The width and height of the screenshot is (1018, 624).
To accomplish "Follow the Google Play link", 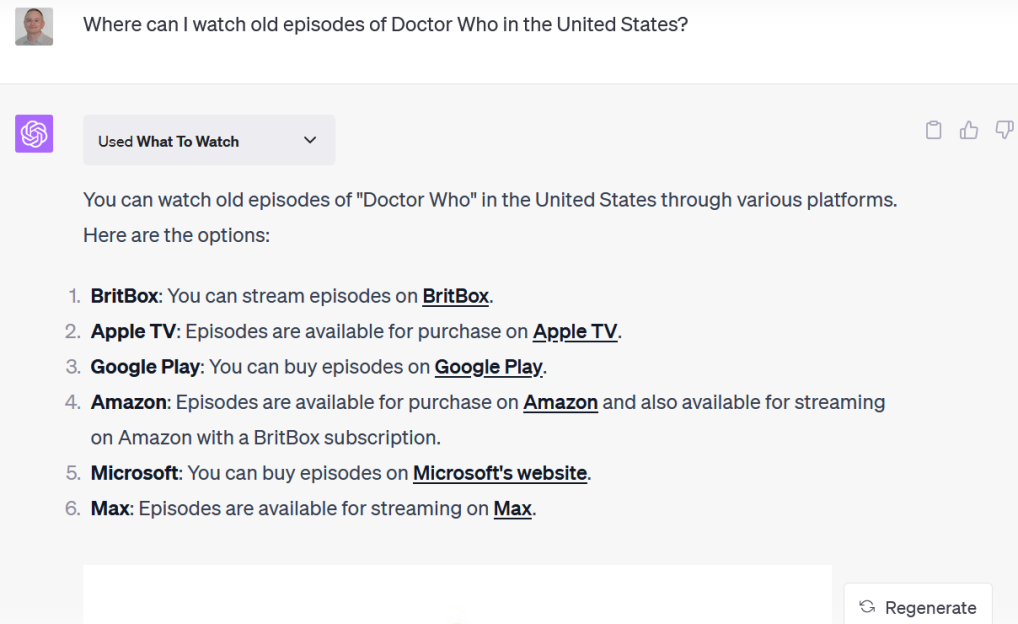I will pyautogui.click(x=488, y=367).
